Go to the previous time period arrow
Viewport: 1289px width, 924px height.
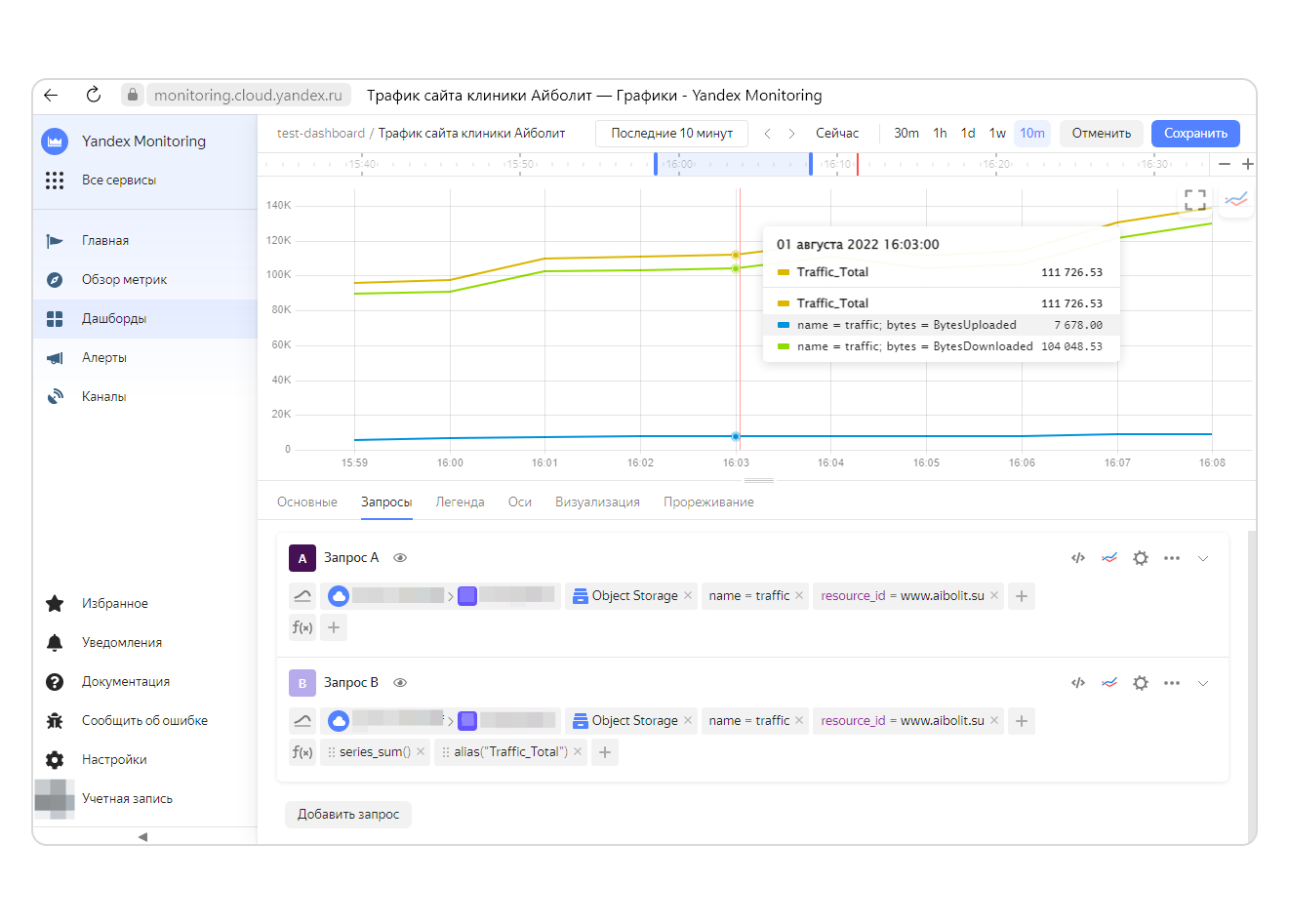768,134
